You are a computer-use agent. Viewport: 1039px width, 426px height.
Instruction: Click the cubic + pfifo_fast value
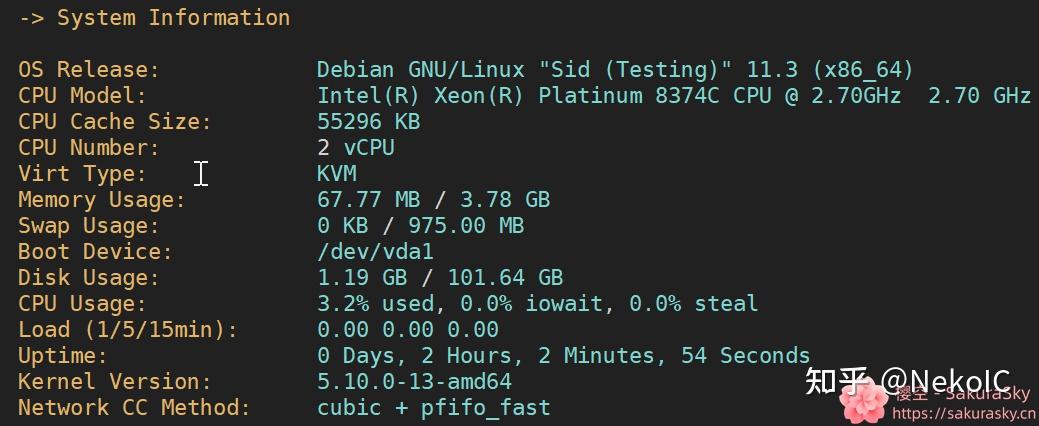pos(433,408)
